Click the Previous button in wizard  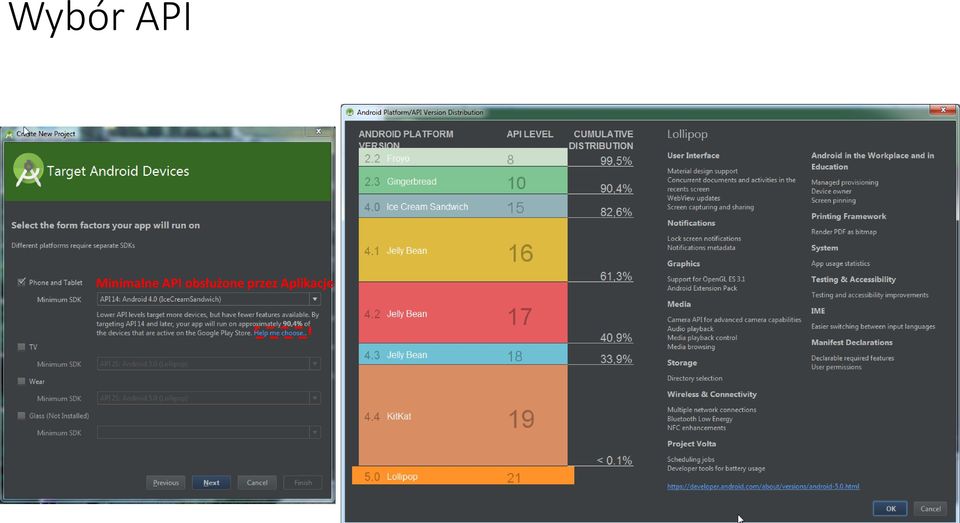166,483
